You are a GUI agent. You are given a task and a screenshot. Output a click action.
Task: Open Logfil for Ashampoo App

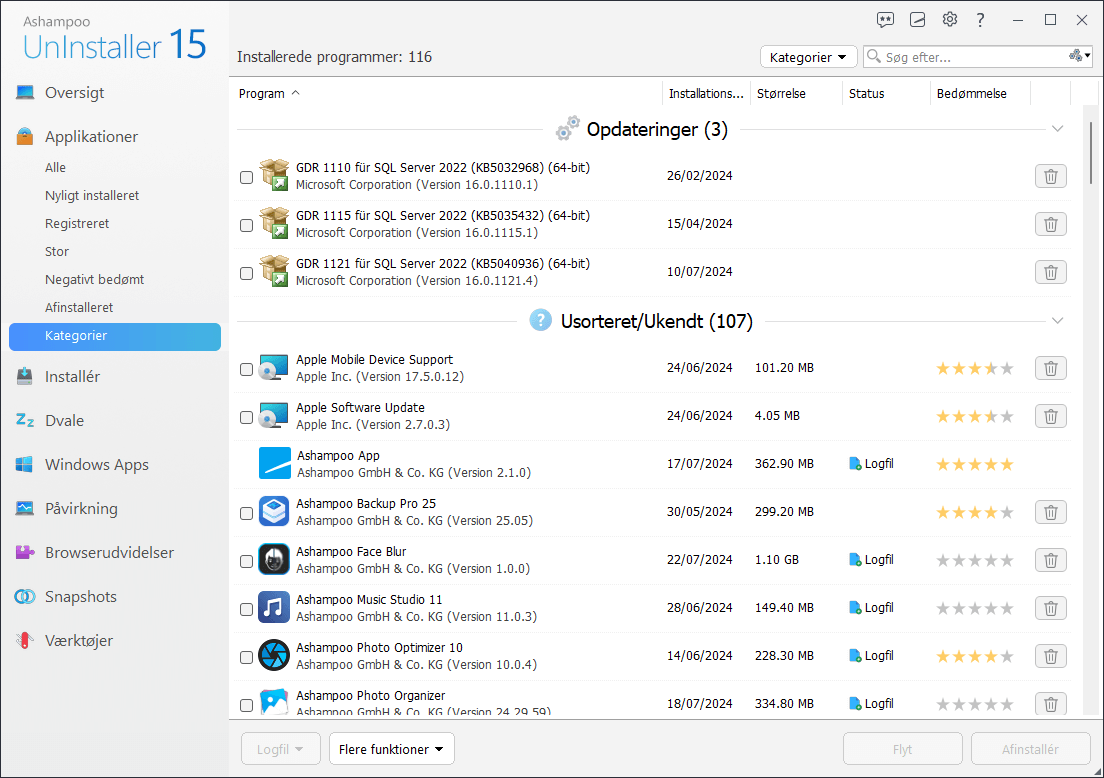coord(872,463)
